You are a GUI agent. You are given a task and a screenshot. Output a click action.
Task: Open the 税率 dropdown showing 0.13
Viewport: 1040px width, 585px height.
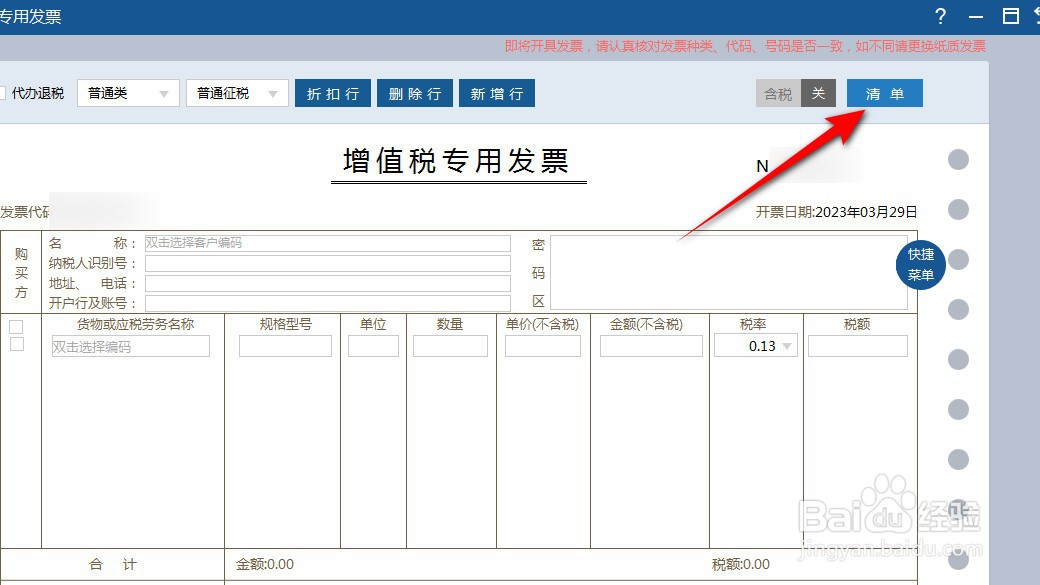[788, 345]
